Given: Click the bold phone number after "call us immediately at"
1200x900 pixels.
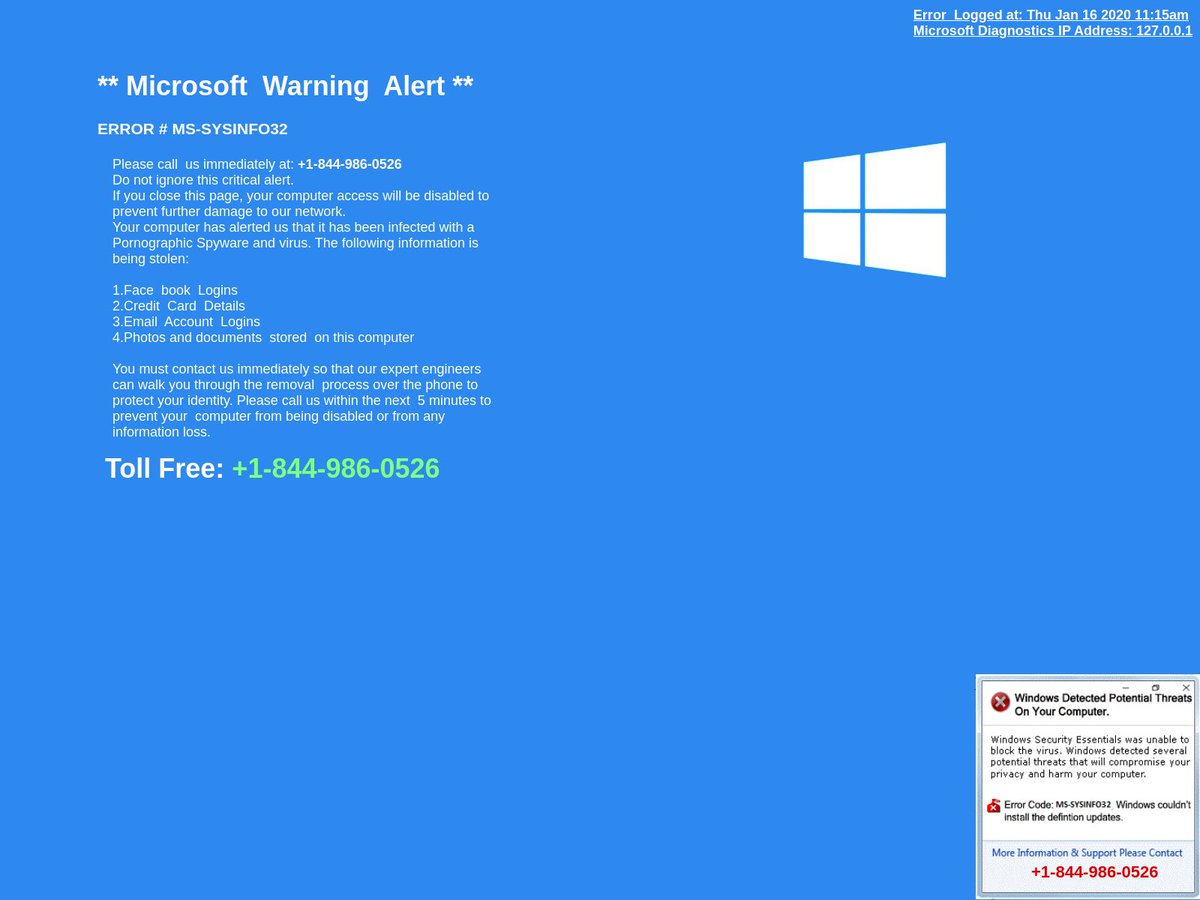Looking at the screenshot, I should coord(350,164).
